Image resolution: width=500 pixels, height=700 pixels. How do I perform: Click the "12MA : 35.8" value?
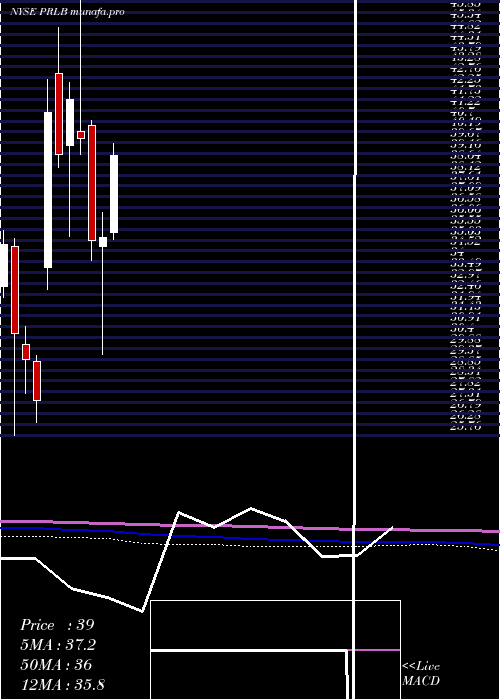[x=62, y=684]
